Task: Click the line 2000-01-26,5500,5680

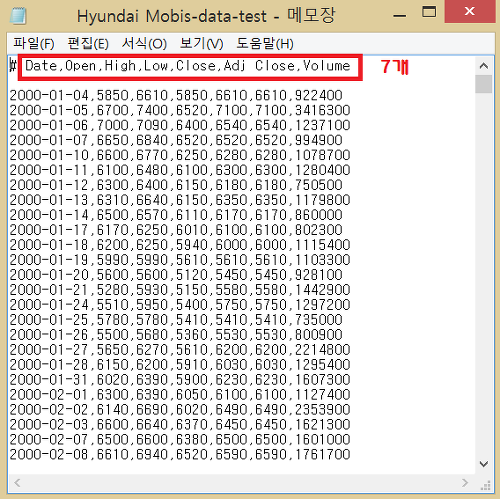Action: click(x=176, y=335)
